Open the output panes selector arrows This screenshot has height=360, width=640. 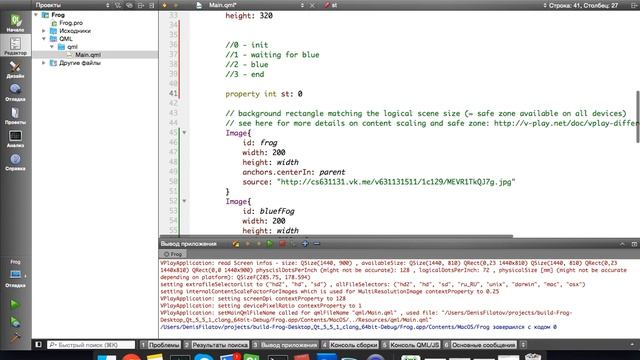[523, 345]
